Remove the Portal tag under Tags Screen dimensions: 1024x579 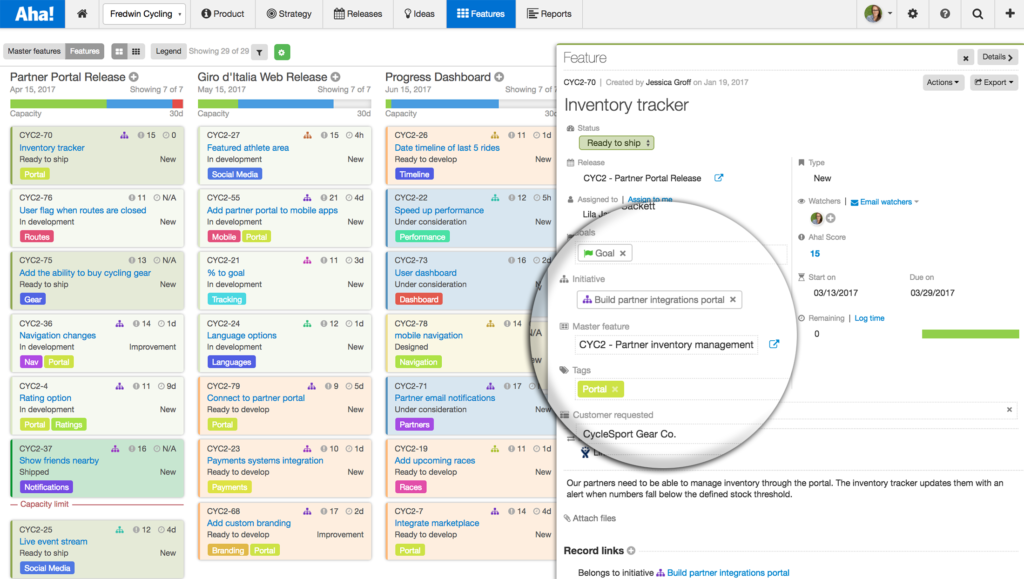[615, 389]
